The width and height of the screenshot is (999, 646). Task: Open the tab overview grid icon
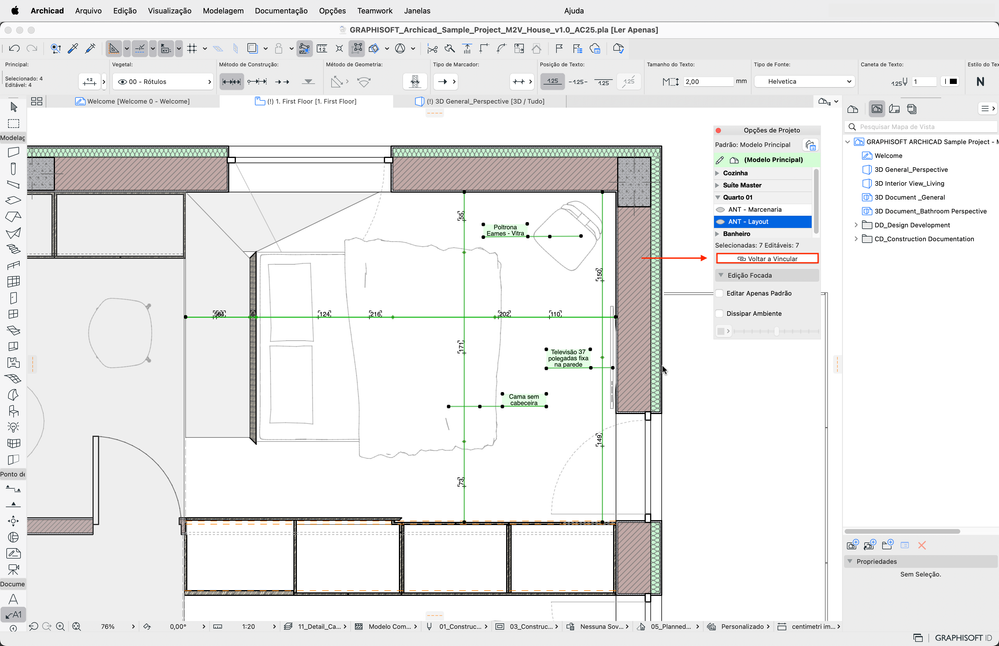36,101
